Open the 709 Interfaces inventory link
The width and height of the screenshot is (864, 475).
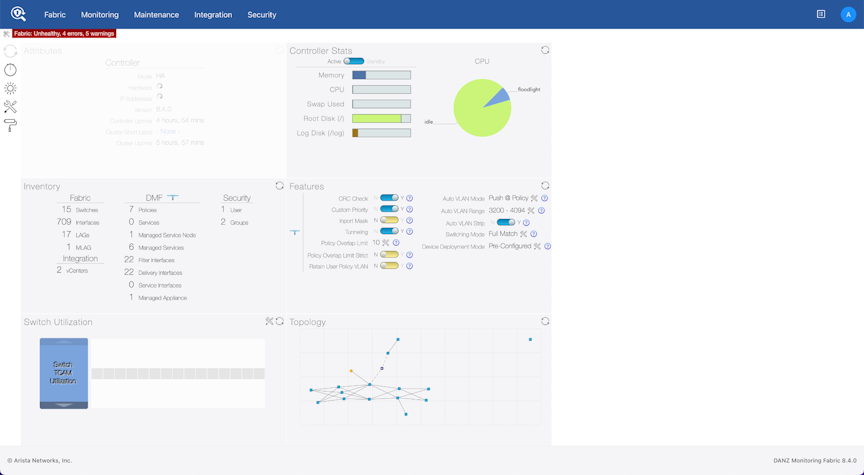78,222
